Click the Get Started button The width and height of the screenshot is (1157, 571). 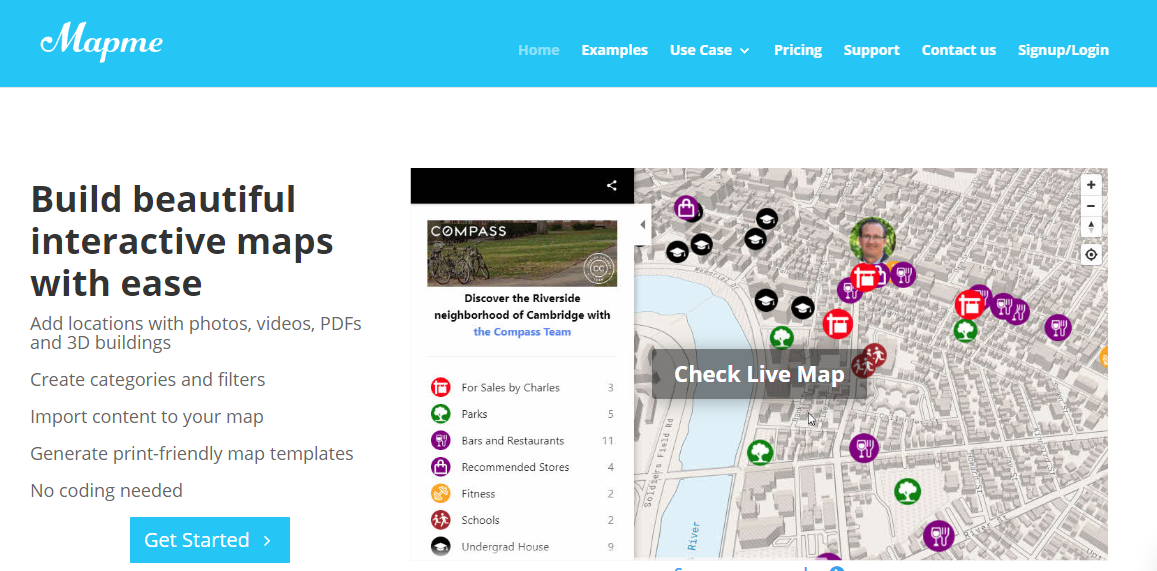click(209, 540)
